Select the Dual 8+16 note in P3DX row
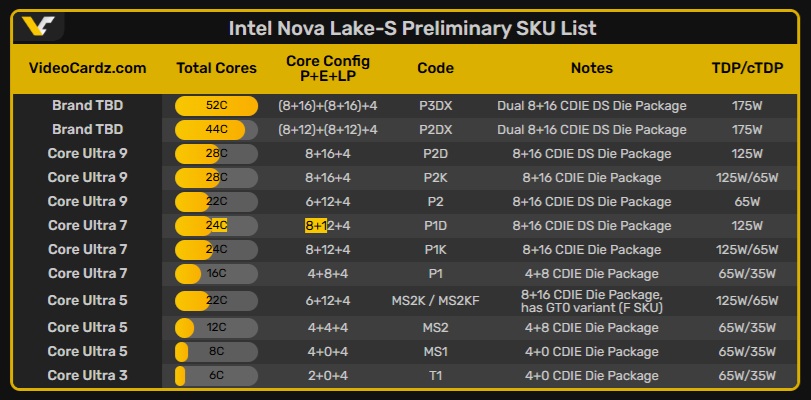Image resolution: width=811 pixels, height=400 pixels. pos(592,106)
